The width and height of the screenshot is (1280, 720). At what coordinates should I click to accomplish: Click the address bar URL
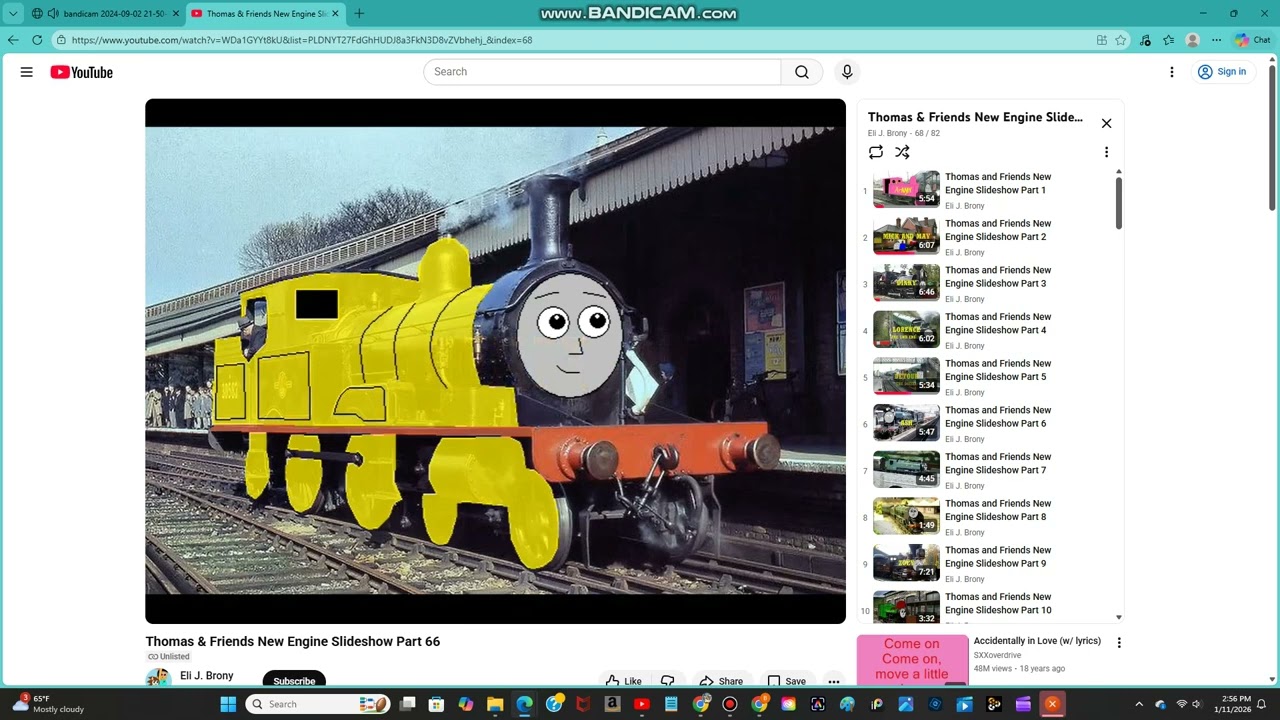coord(301,40)
